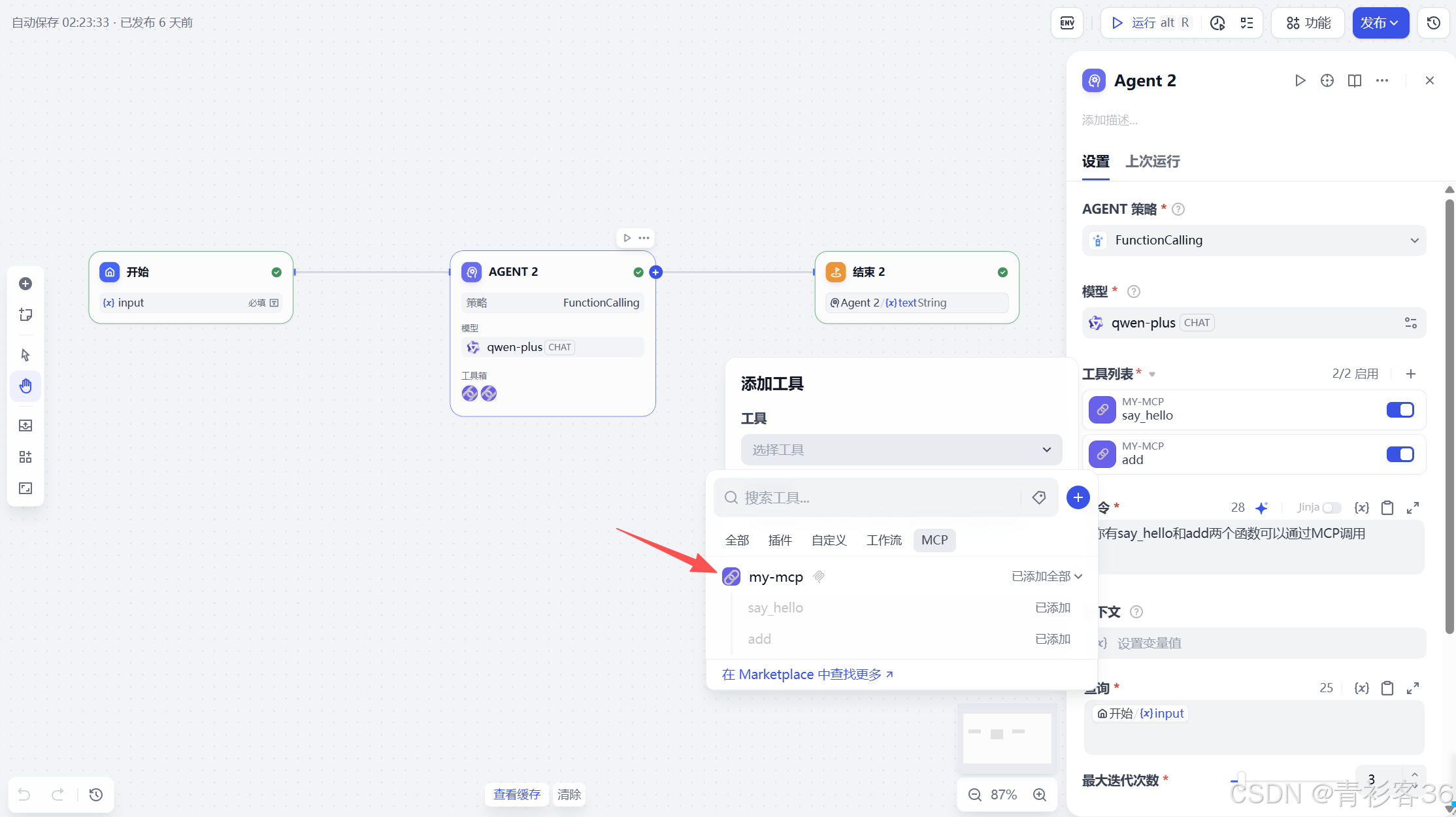Add a new node with the plus icon
The width and height of the screenshot is (1456, 817).
(x=25, y=284)
